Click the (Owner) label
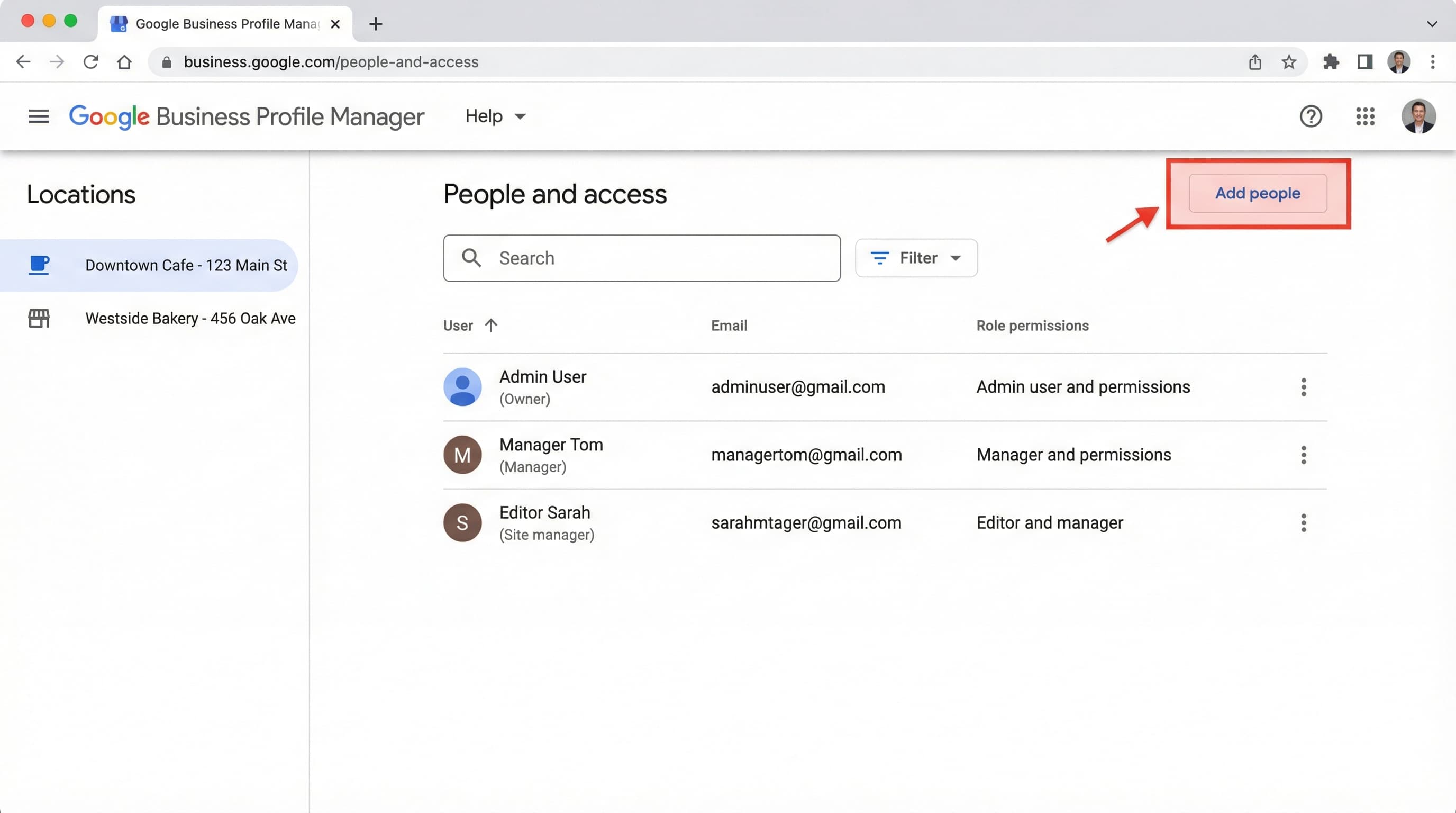This screenshot has height=813, width=1456. pos(525,399)
